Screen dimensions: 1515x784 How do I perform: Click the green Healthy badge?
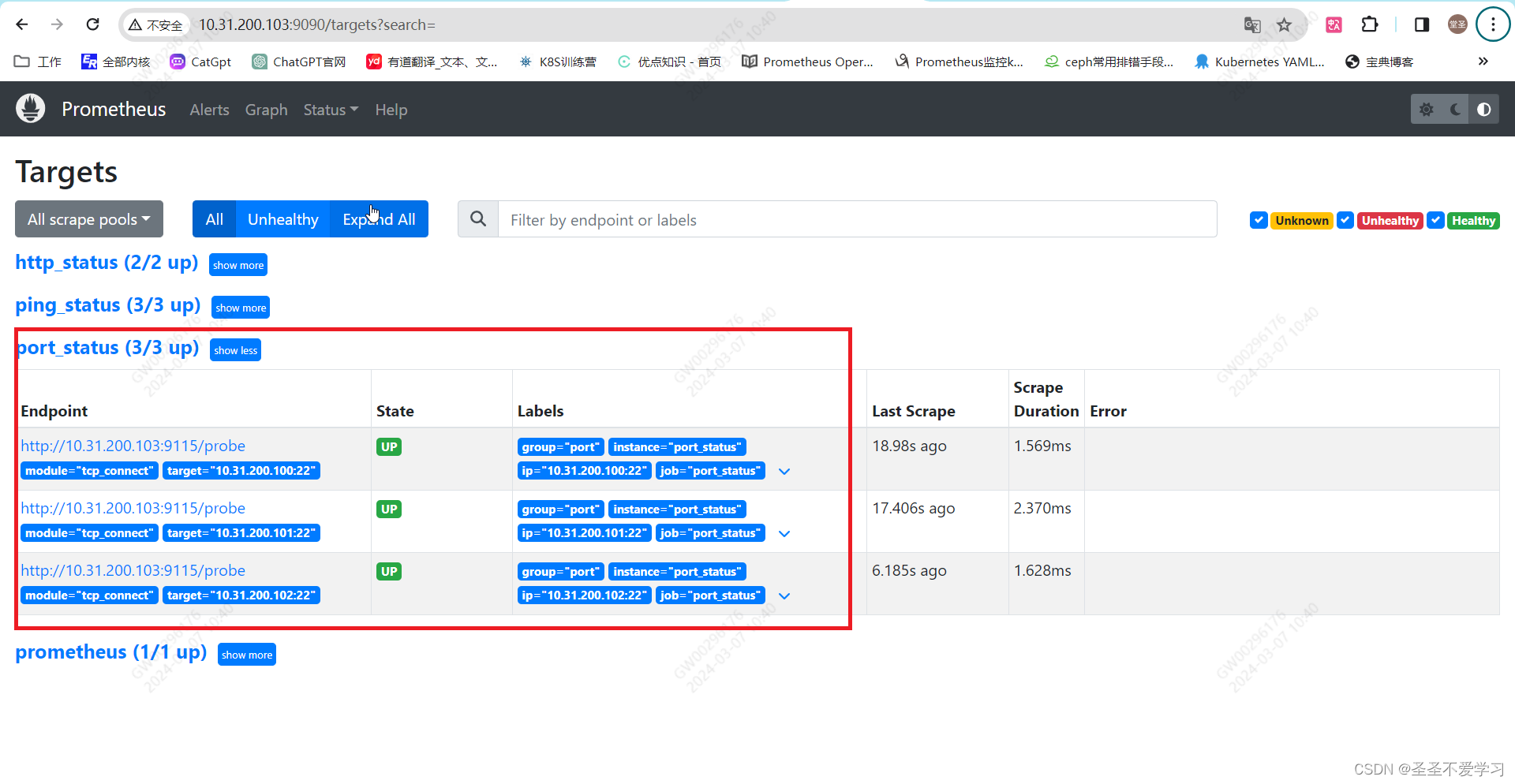click(1473, 221)
